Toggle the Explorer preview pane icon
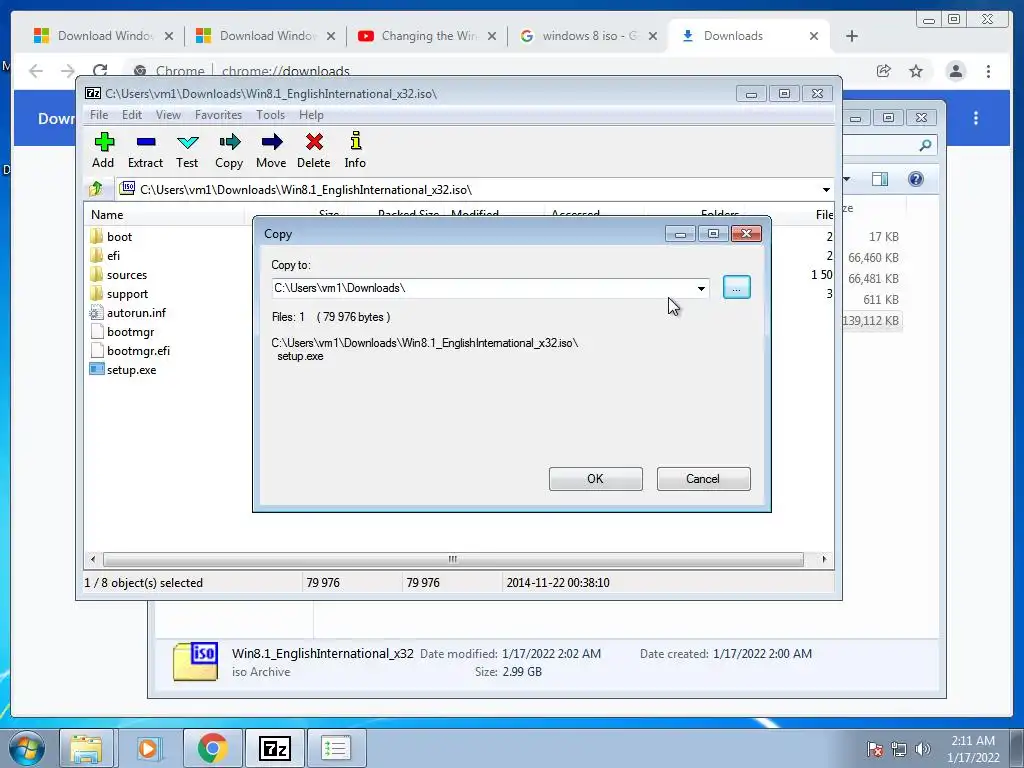The image size is (1024, 768). click(880, 179)
